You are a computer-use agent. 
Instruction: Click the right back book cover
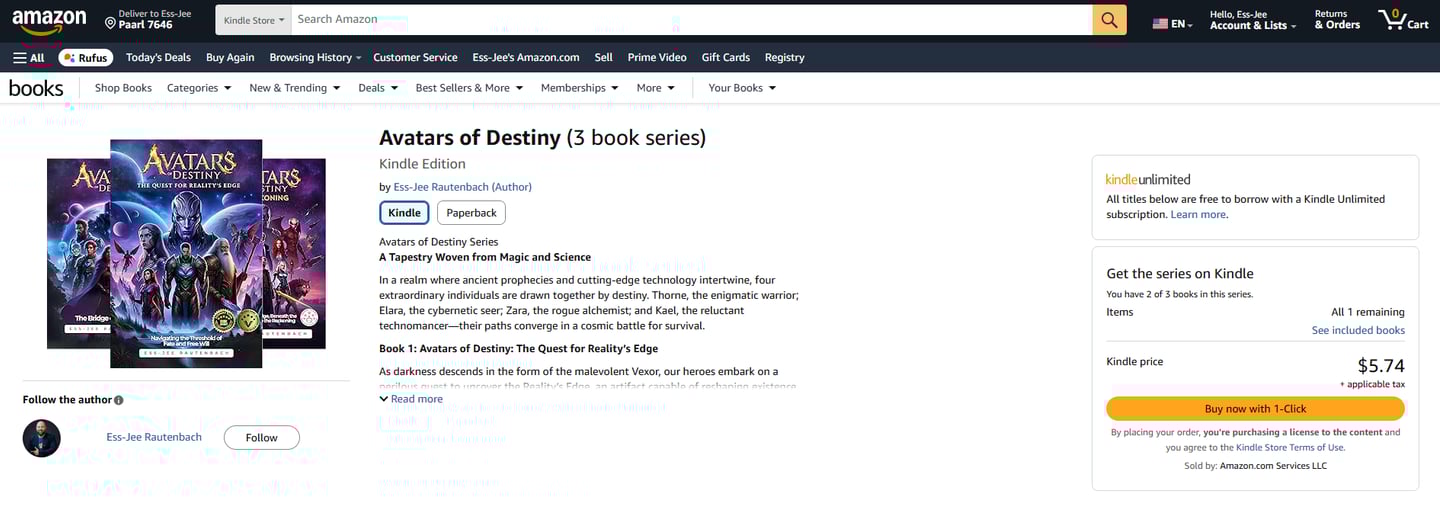(294, 254)
